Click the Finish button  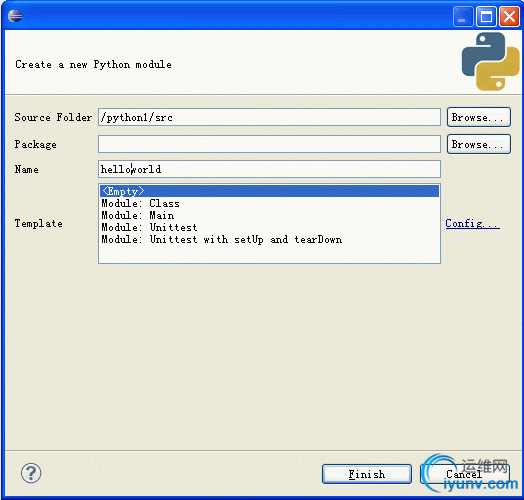pyautogui.click(x=367, y=474)
